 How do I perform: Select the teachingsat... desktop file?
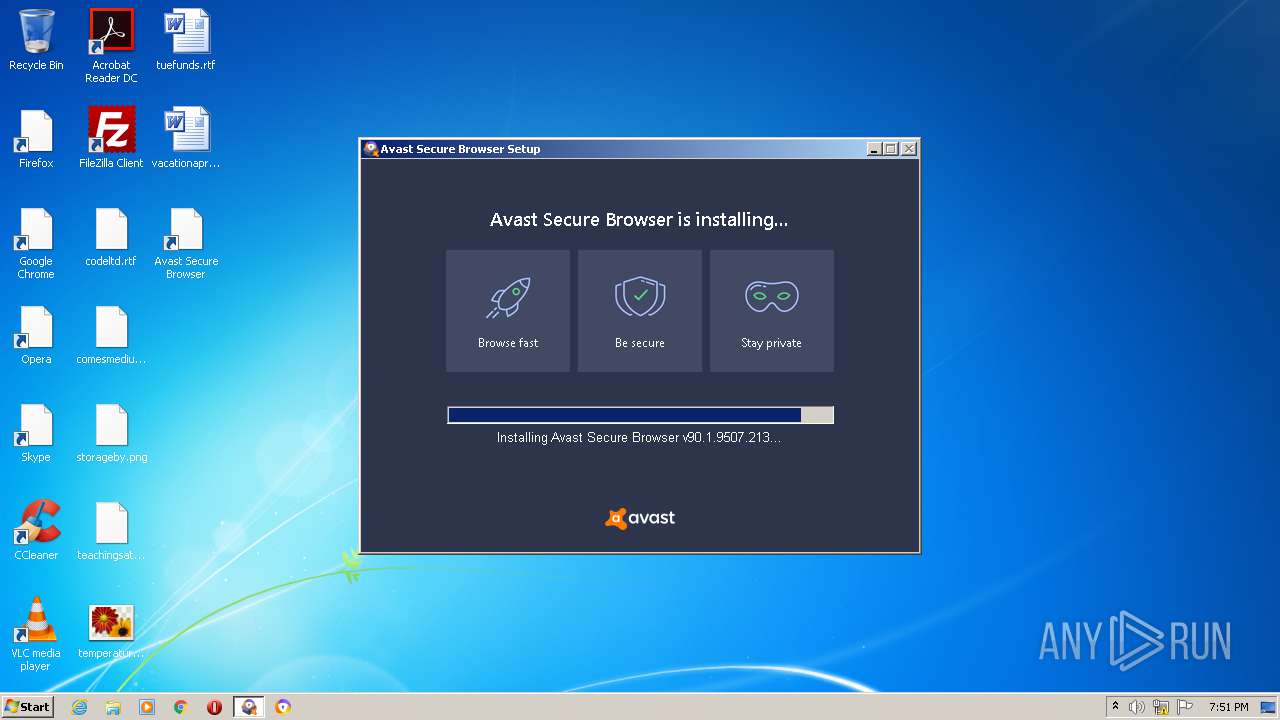(111, 530)
